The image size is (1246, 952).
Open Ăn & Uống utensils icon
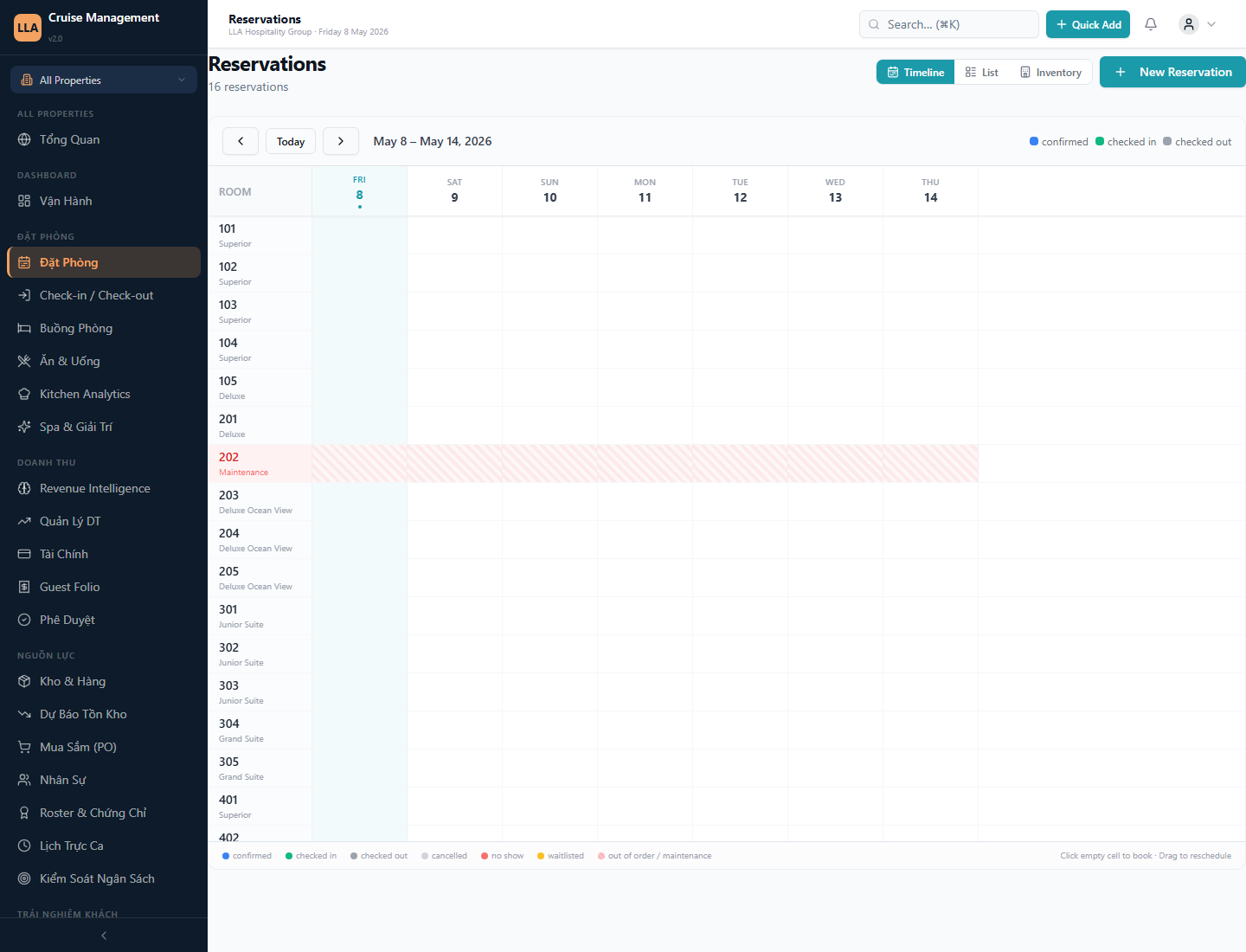tap(24, 361)
